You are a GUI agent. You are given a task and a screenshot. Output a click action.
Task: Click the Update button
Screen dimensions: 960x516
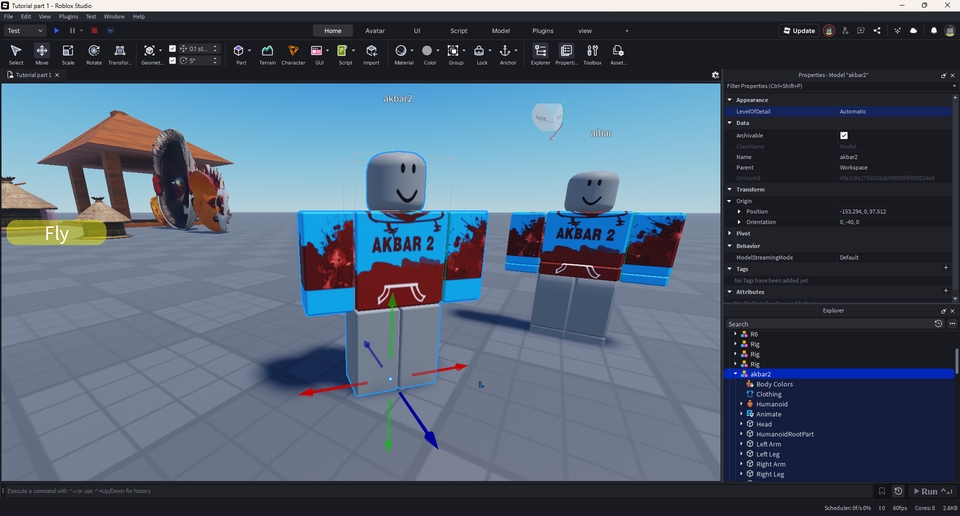[799, 31]
